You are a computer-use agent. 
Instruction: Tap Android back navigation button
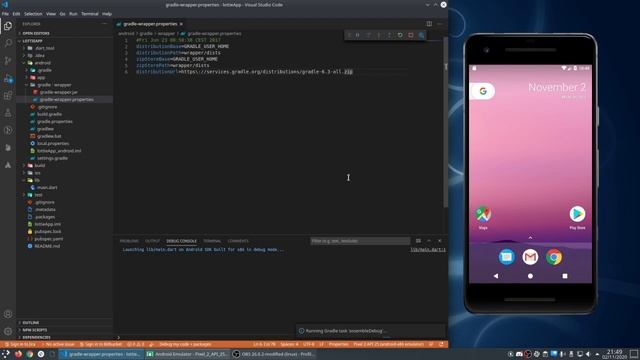(x=496, y=276)
